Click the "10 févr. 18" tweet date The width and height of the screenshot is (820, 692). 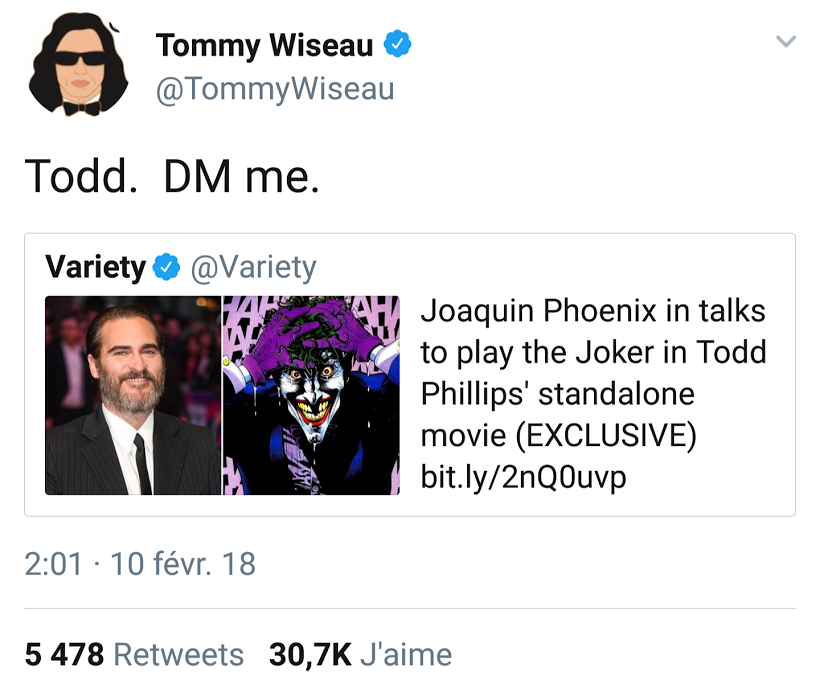coord(183,564)
